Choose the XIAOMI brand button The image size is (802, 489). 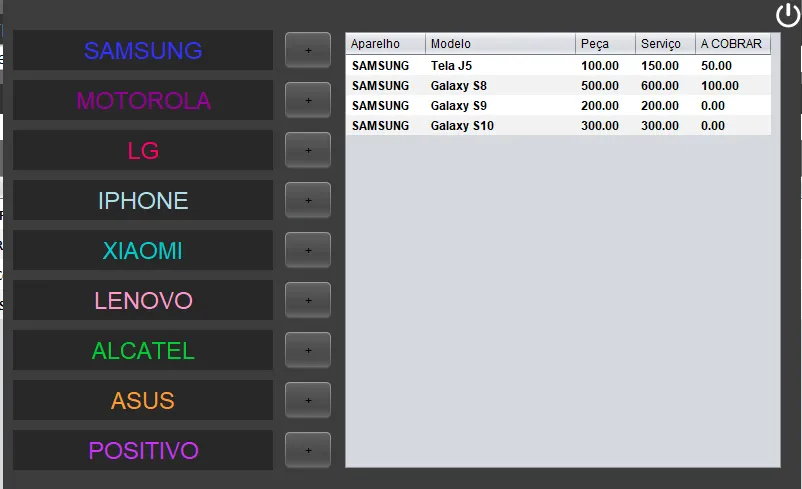pos(143,250)
